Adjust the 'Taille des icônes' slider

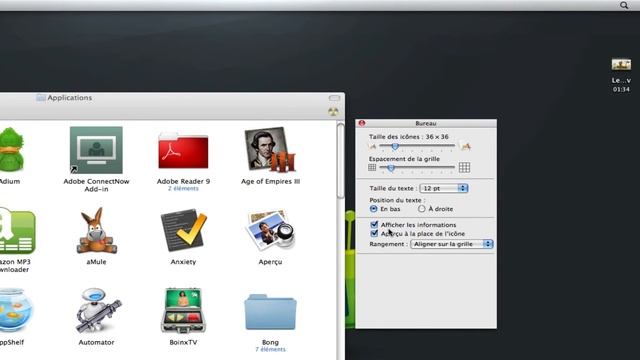(x=395, y=146)
